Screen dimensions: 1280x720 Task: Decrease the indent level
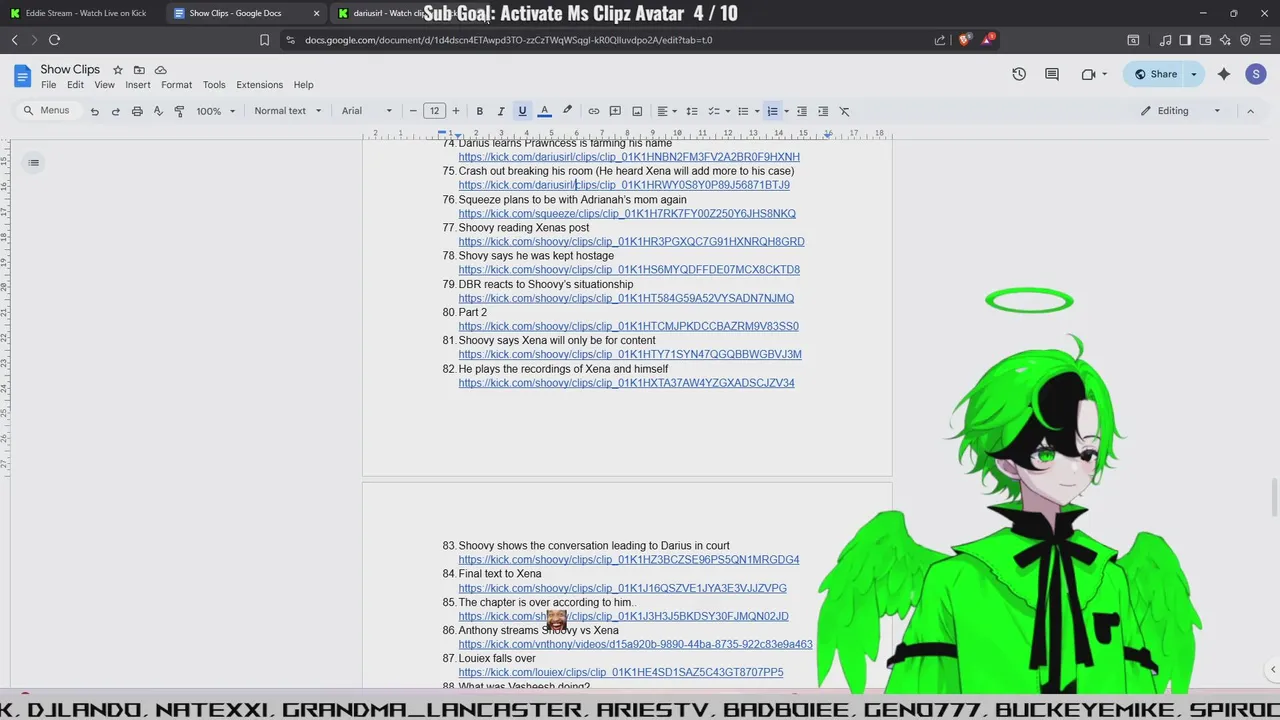pos(801,111)
